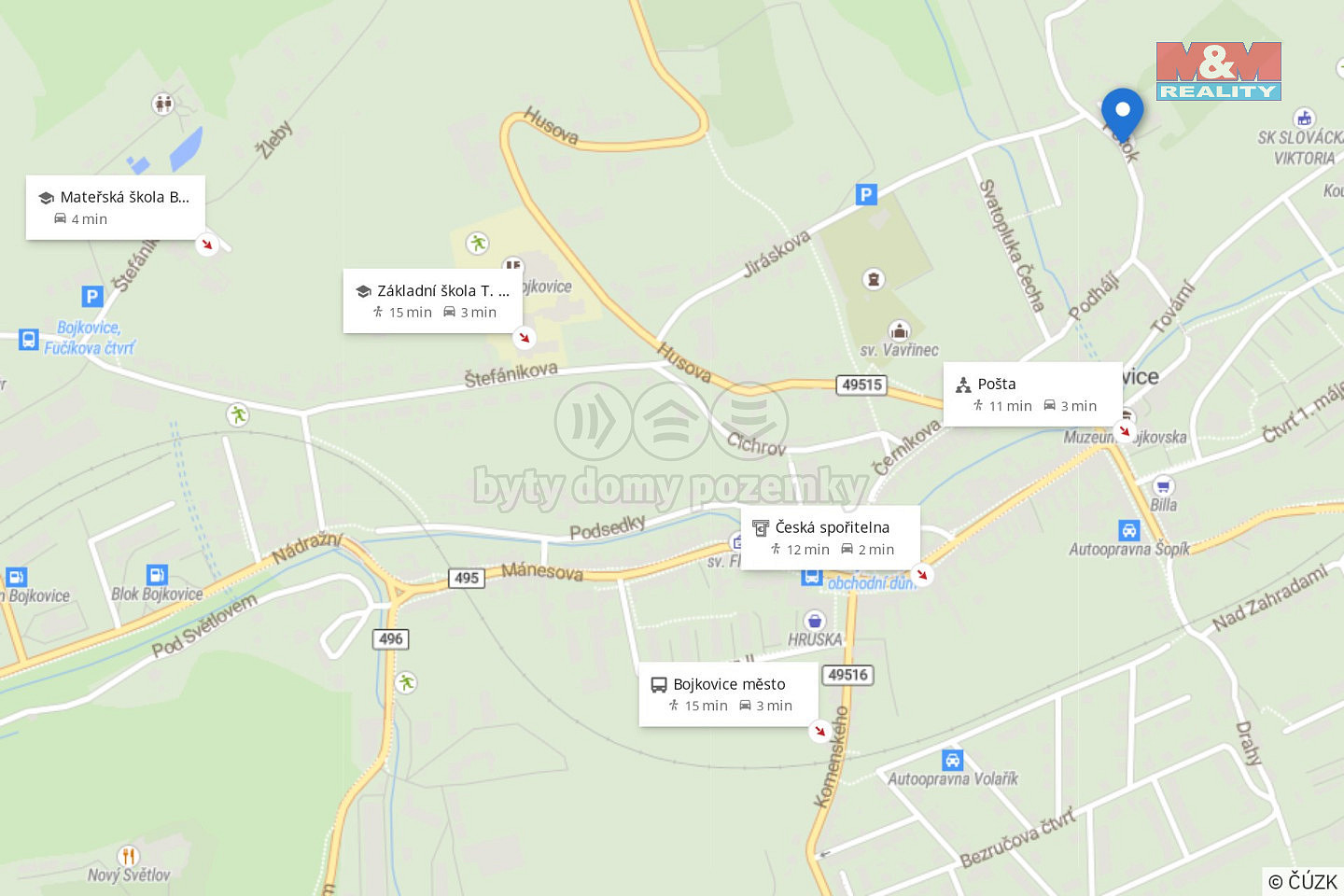Click the Autoopravna Šopík car icon
The height and width of the screenshot is (896, 1344).
pyautogui.click(x=1128, y=530)
